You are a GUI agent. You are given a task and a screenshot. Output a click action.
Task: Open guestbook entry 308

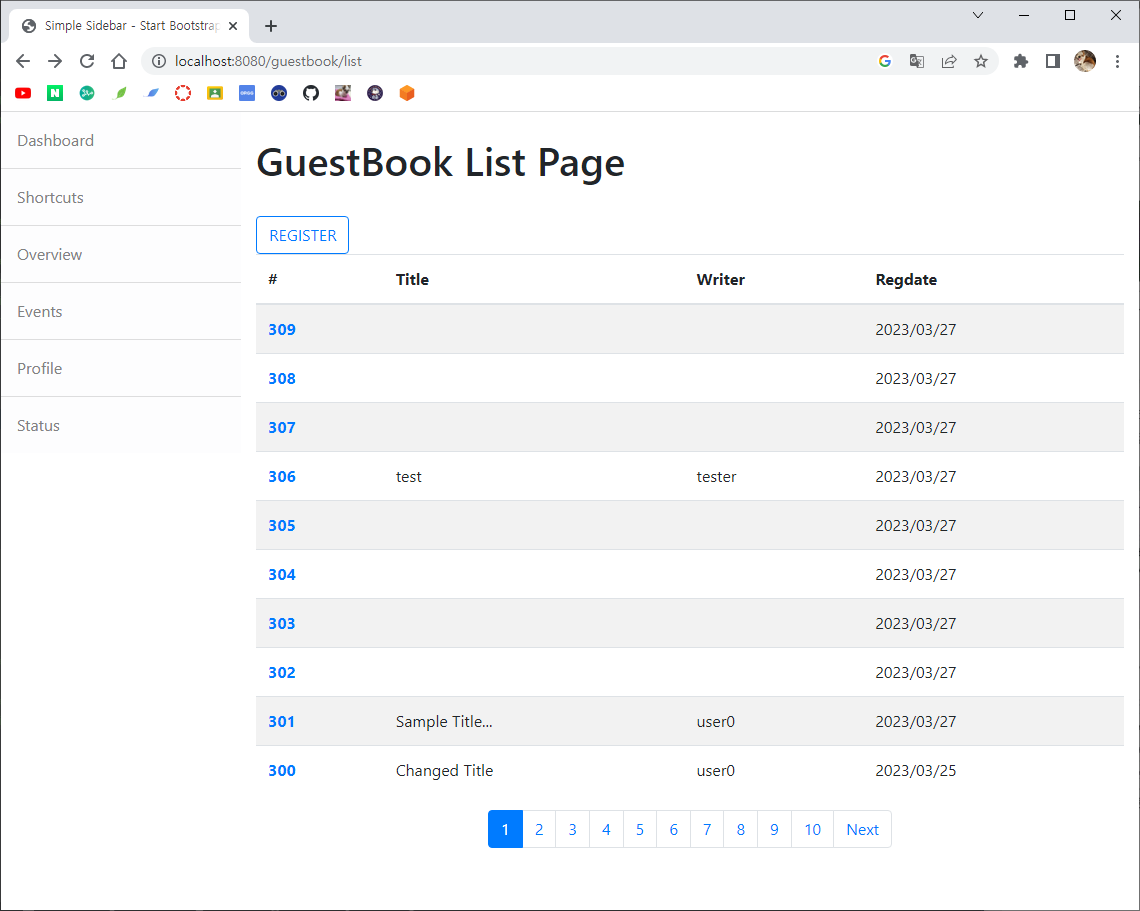pos(282,379)
